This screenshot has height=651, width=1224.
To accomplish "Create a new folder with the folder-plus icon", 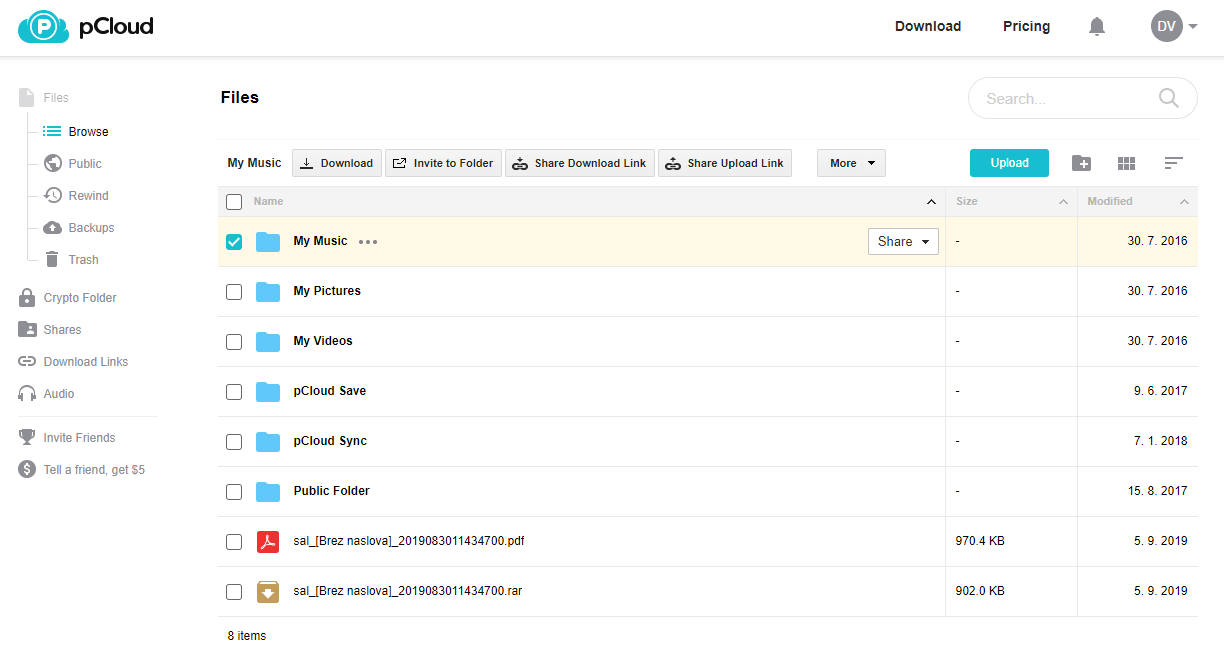I will pos(1081,163).
